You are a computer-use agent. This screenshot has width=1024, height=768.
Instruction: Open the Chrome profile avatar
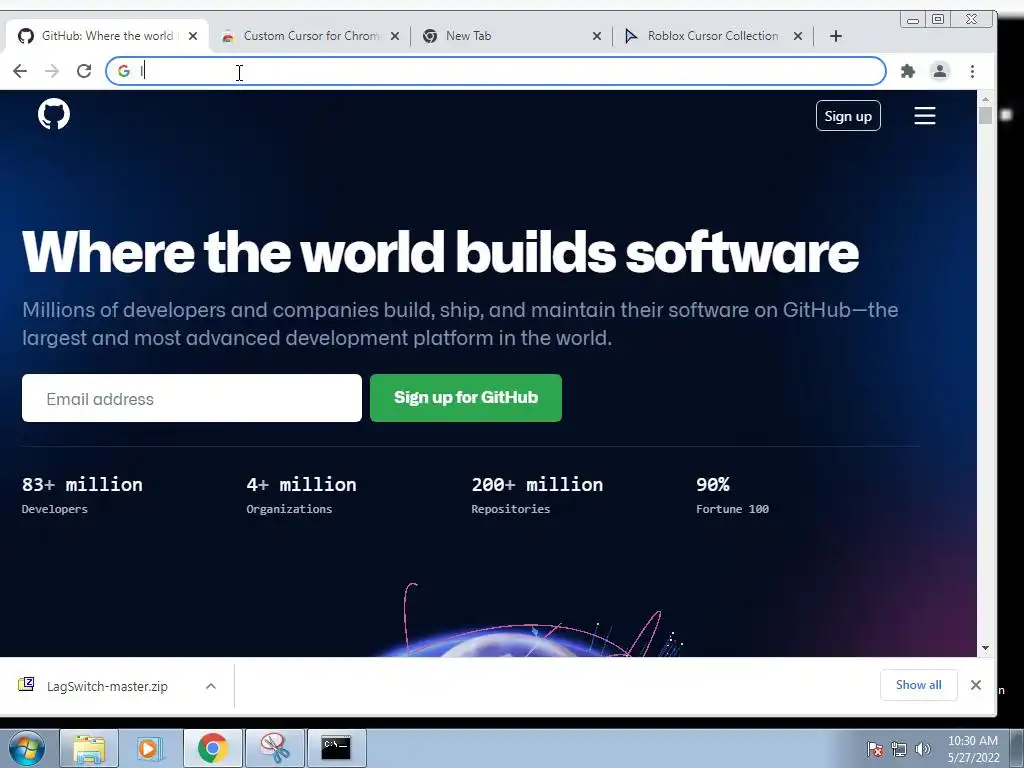click(x=940, y=71)
